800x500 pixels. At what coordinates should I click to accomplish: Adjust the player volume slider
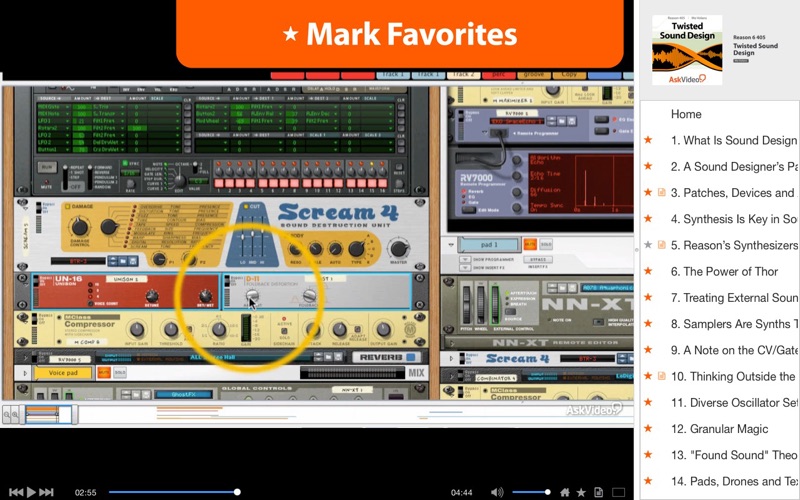tap(531, 492)
